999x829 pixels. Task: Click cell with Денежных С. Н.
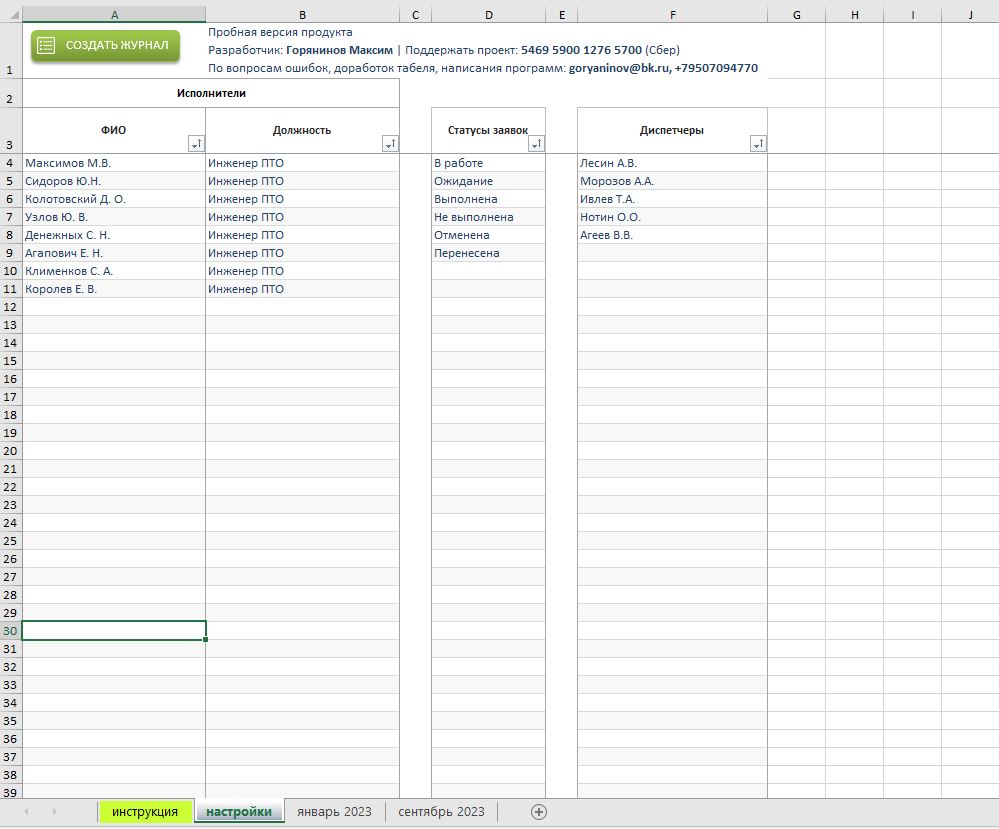114,235
